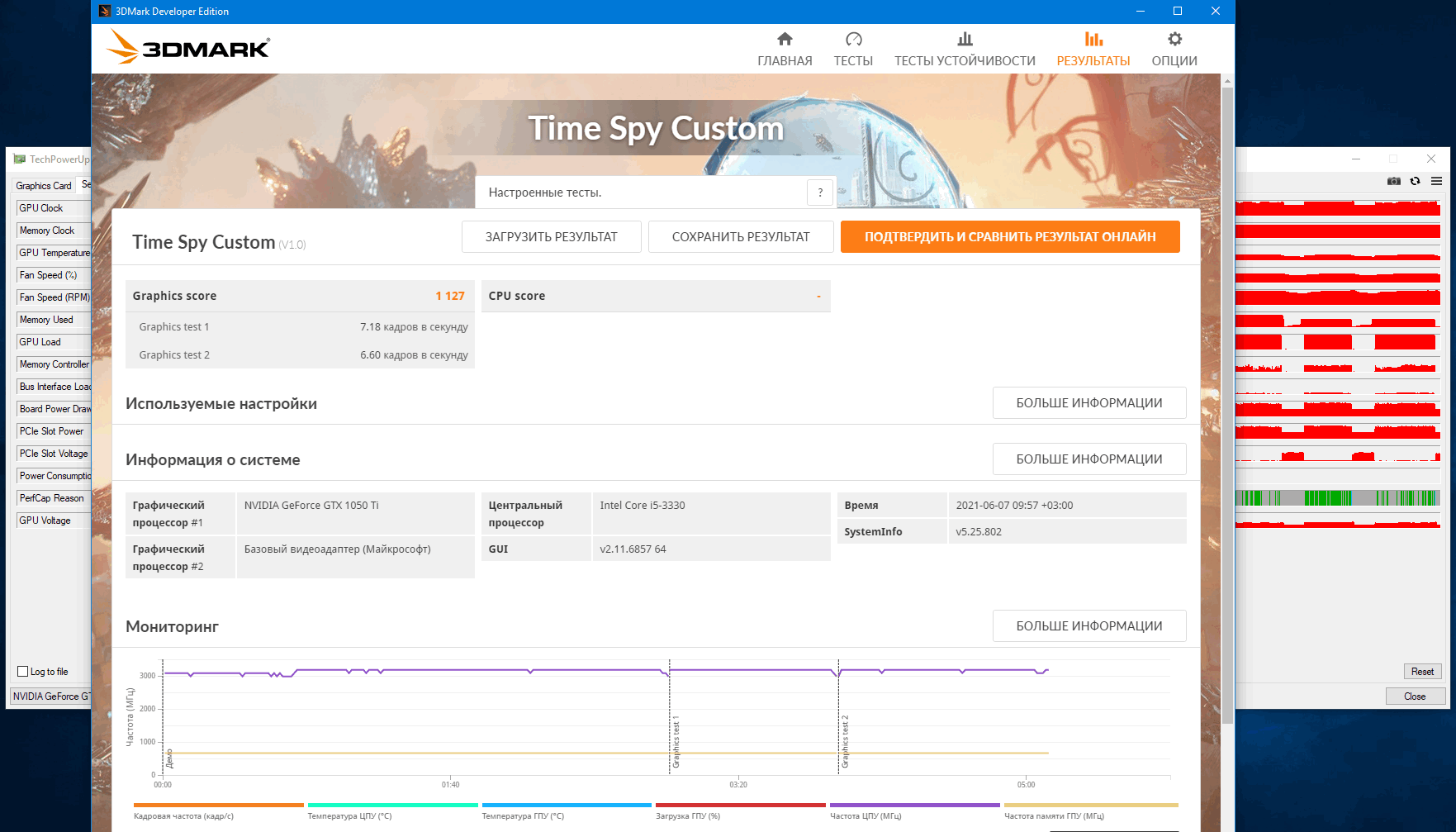Open БОЛЬШЕ ИНФОРМАЦИИ for Используемые настройки
The height and width of the screenshot is (832, 1456).
(1089, 402)
